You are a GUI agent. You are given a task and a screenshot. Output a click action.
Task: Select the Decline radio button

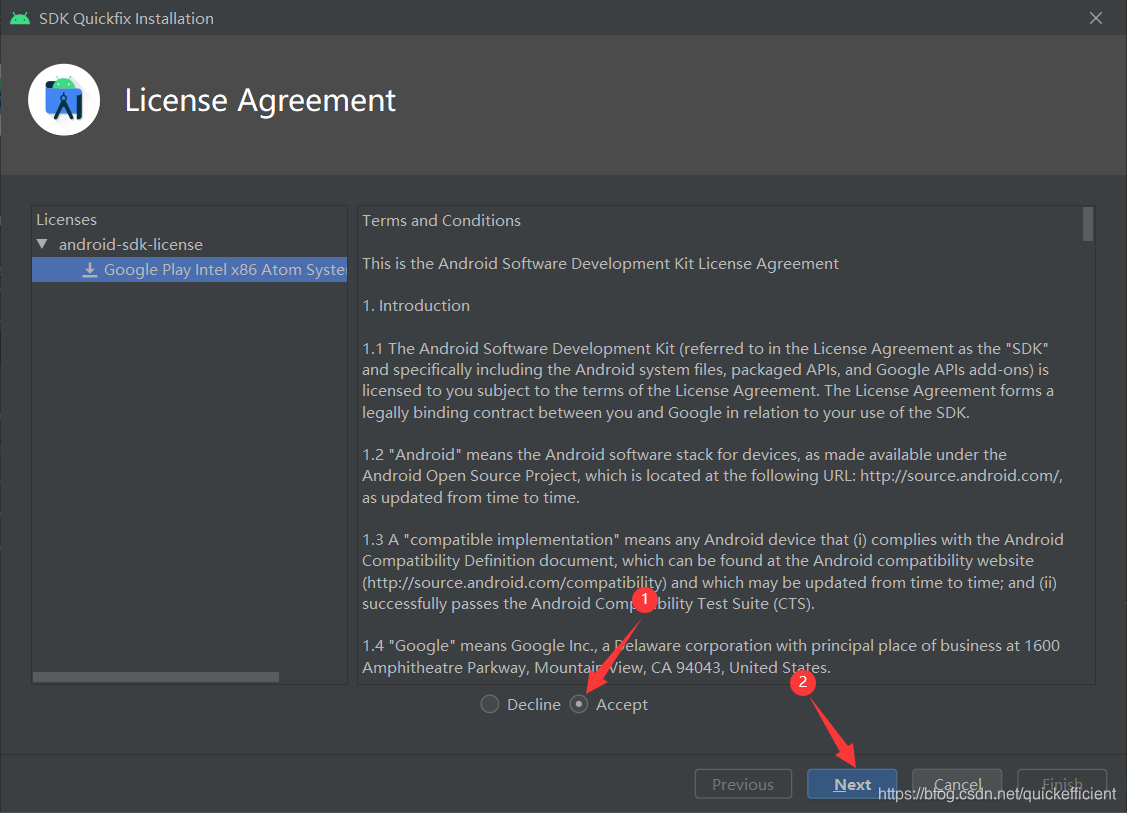489,704
